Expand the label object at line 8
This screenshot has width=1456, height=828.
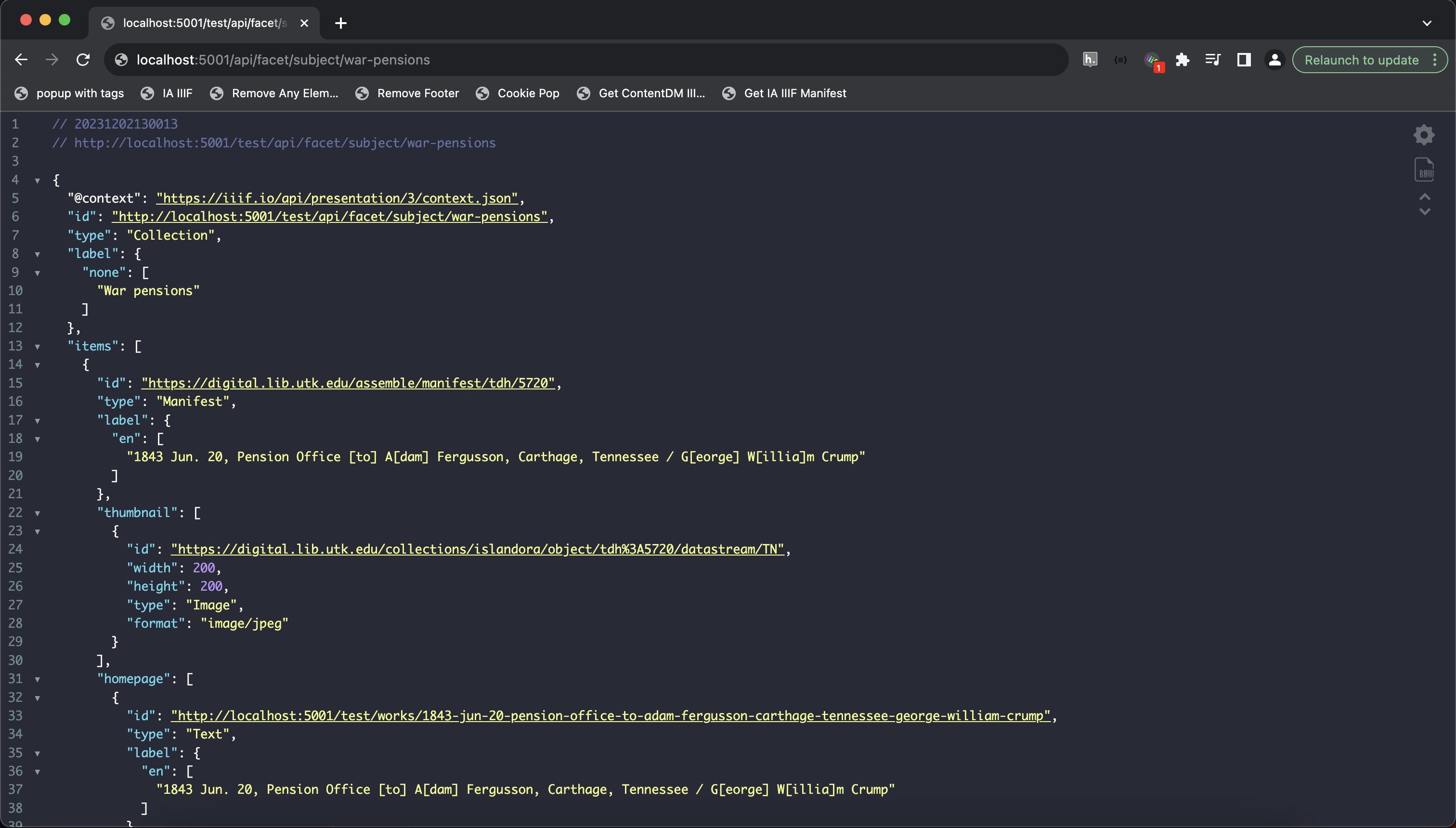pyautogui.click(x=37, y=254)
